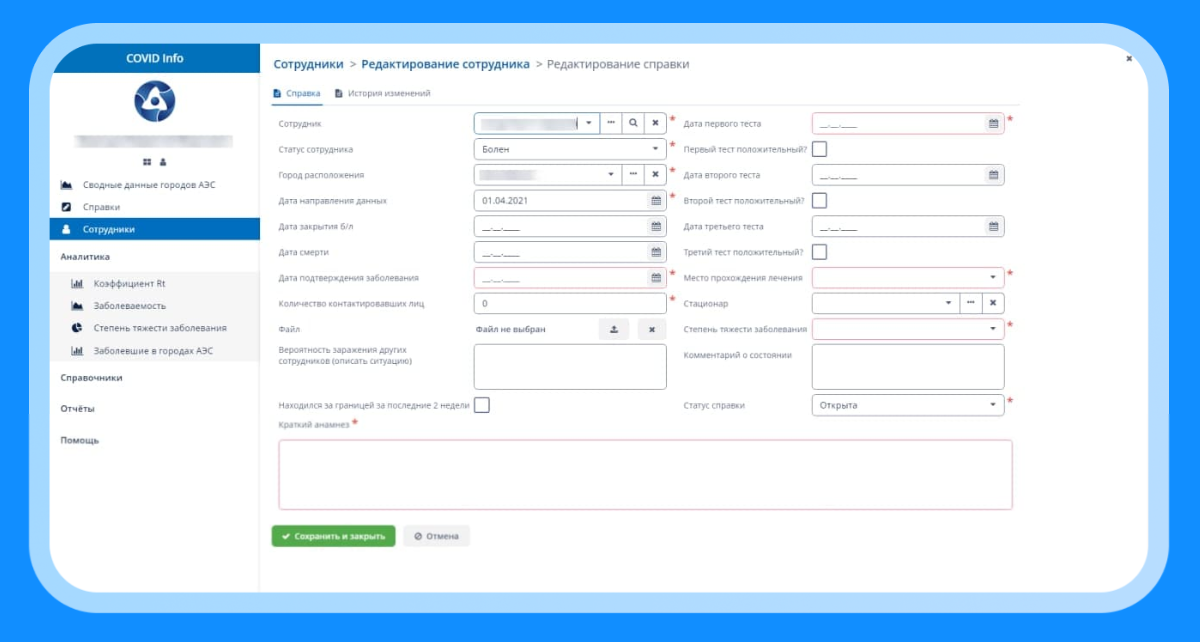1200x642 pixels.
Task: Click the Файл не выбран text
Action: [511, 329]
